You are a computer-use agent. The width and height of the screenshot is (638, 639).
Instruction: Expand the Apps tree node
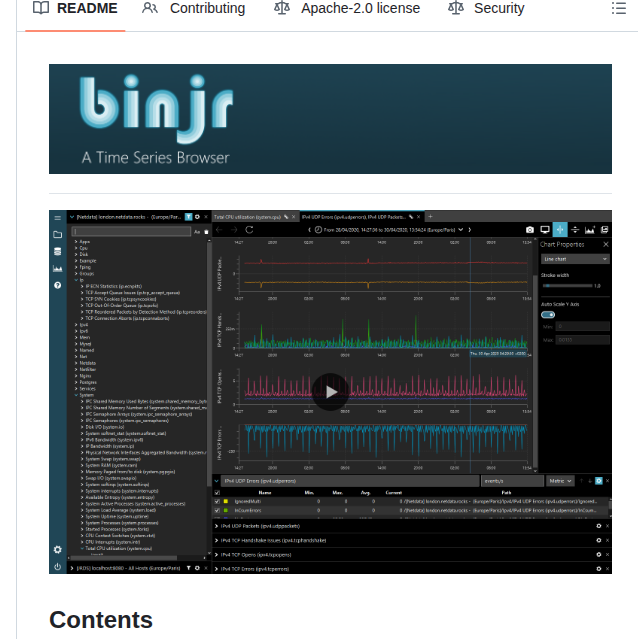[x=76, y=242]
